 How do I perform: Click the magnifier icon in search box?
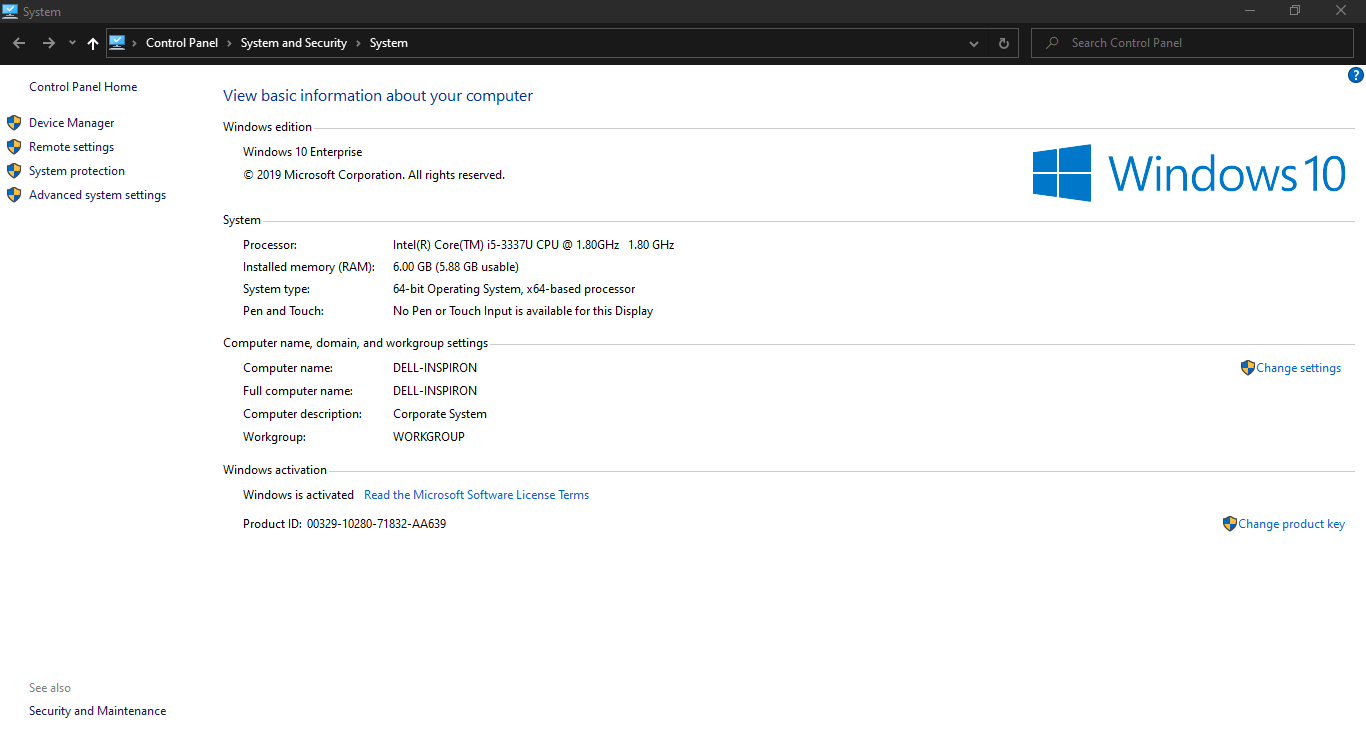(1052, 43)
